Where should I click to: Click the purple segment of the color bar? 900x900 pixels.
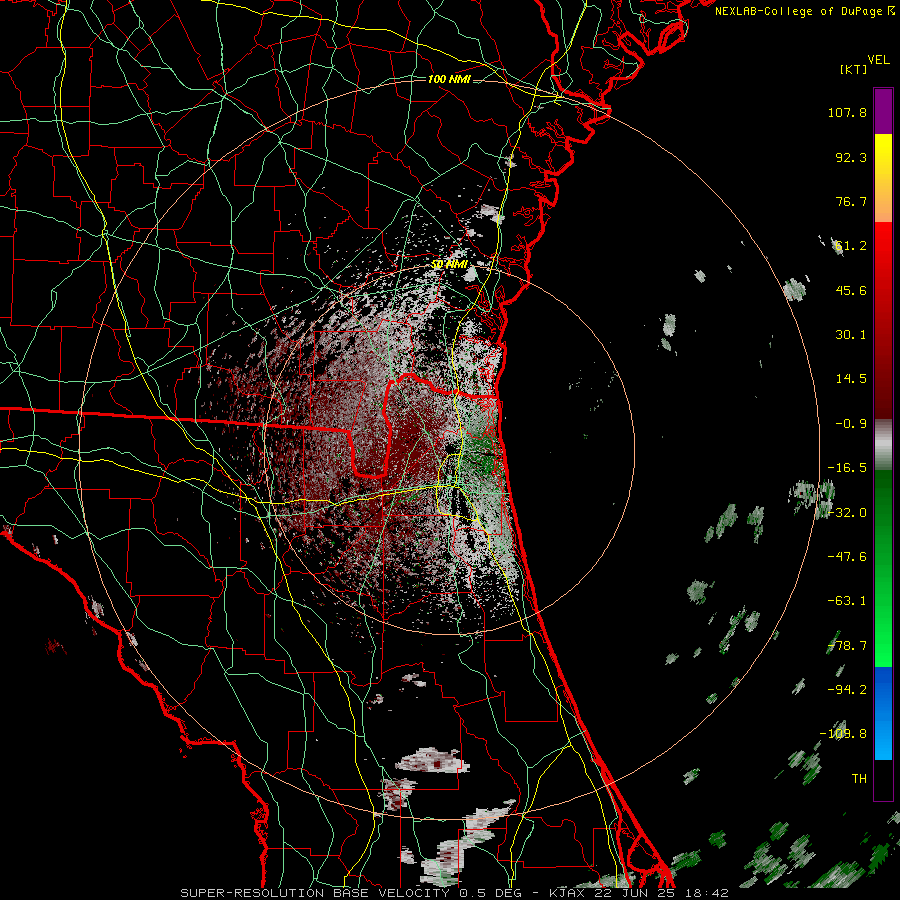coord(883,111)
